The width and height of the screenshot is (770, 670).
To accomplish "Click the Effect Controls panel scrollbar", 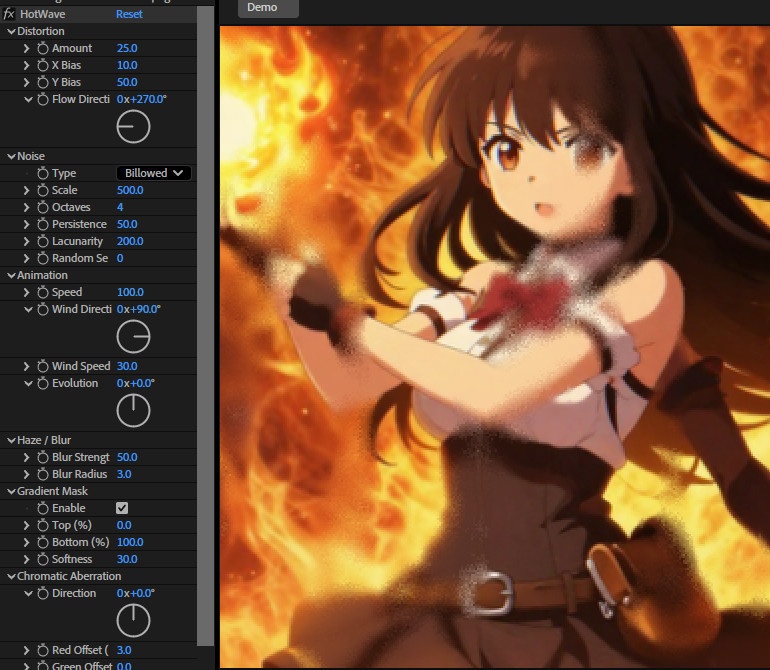I will [x=205, y=326].
